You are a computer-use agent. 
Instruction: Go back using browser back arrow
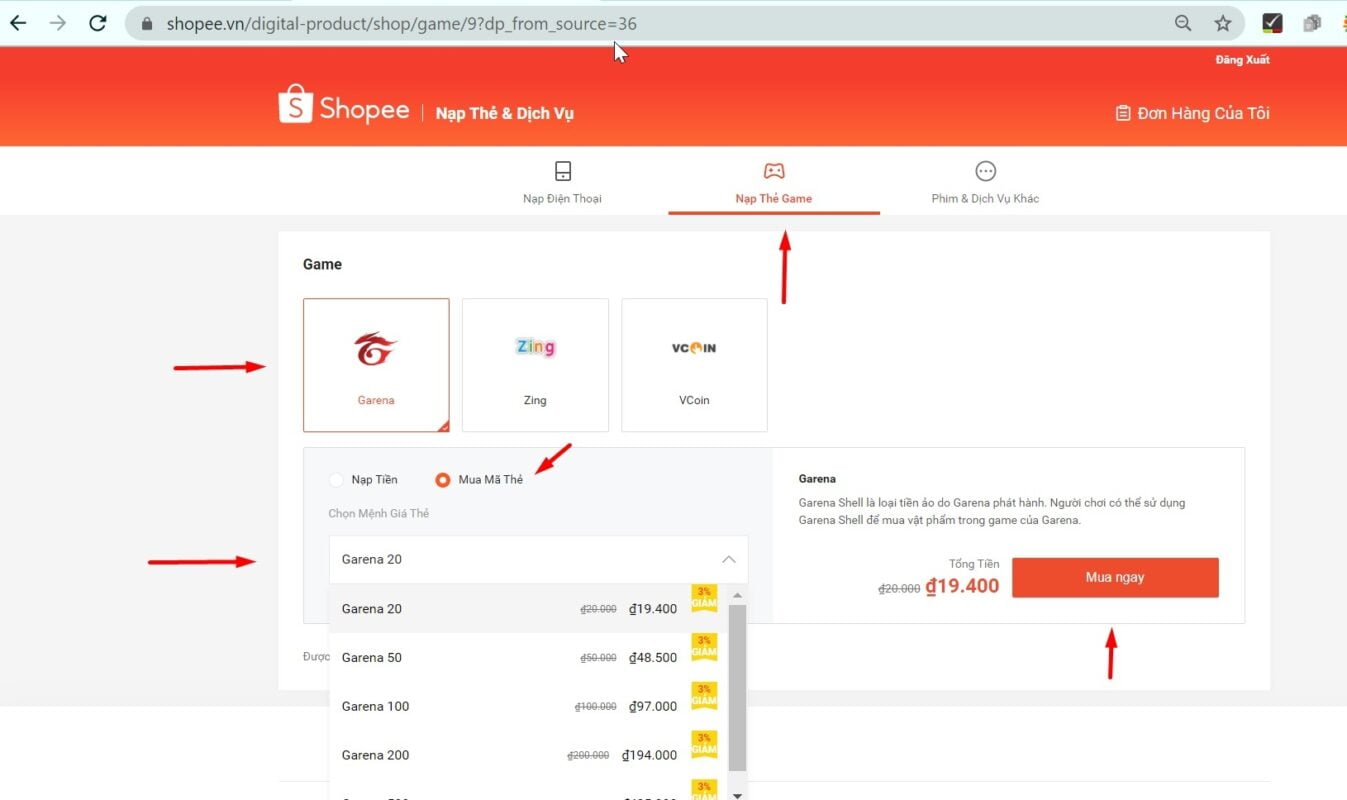click(x=18, y=23)
